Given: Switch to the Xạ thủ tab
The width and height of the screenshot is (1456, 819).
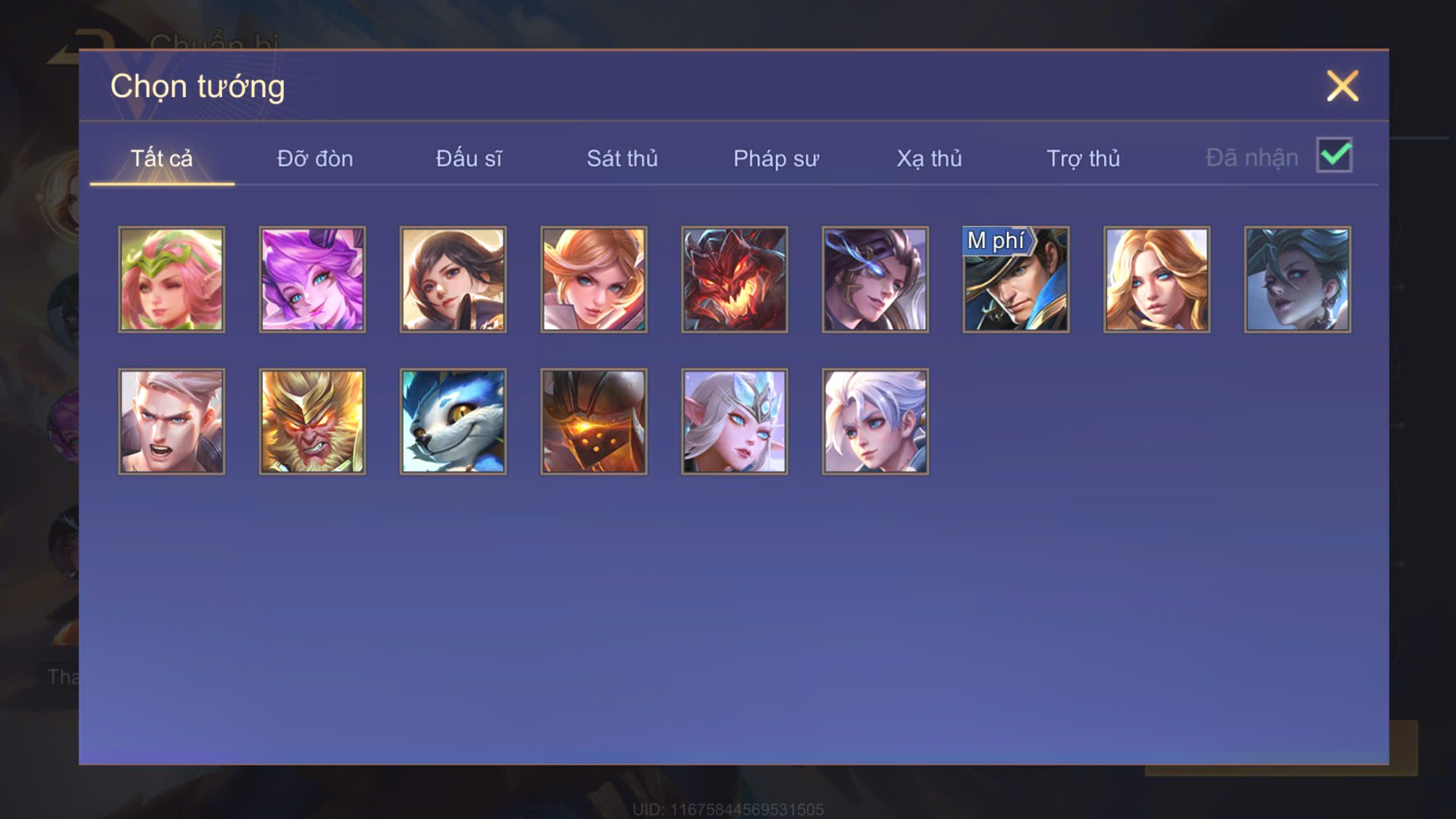Looking at the screenshot, I should coord(929,158).
